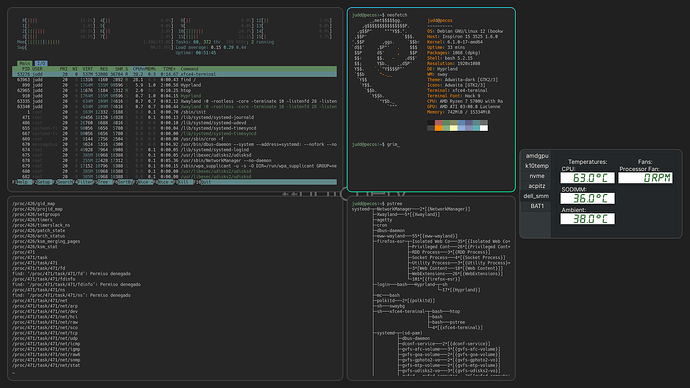Sort htop by the USER column header
The width and height of the screenshot is (690, 388).
coord(37,69)
